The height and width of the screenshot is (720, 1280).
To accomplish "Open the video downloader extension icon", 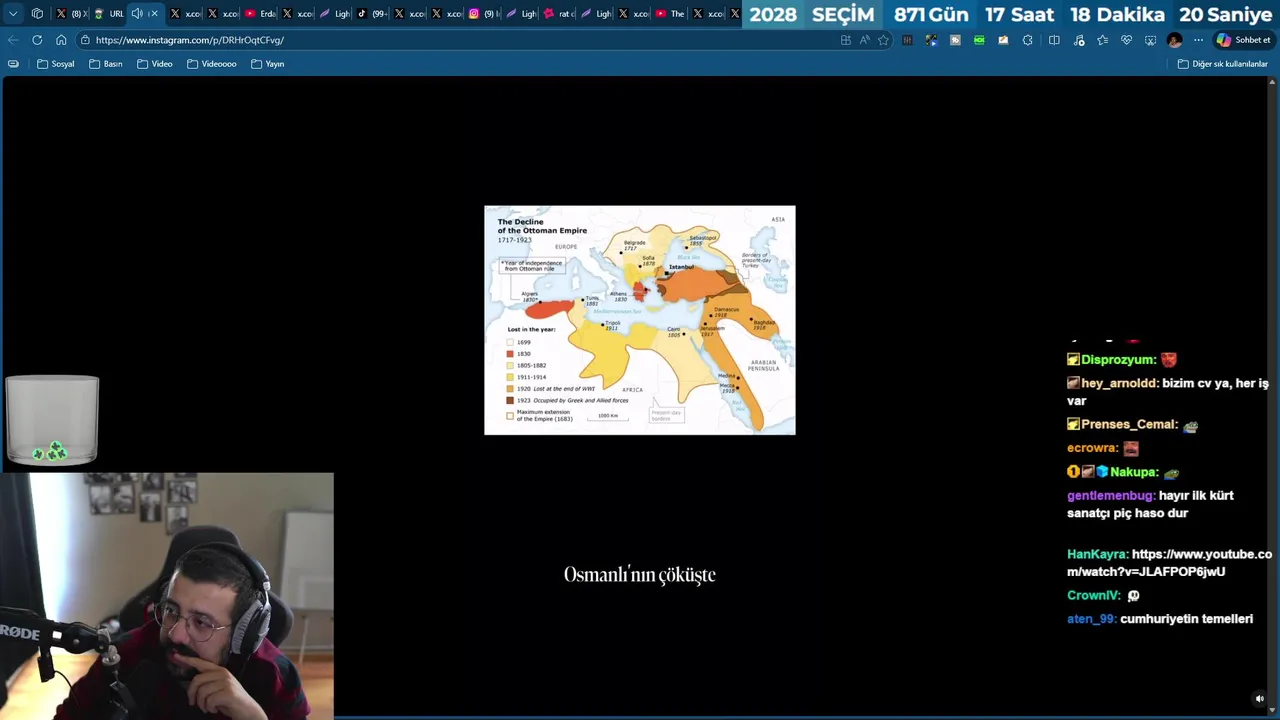I will click(931, 40).
